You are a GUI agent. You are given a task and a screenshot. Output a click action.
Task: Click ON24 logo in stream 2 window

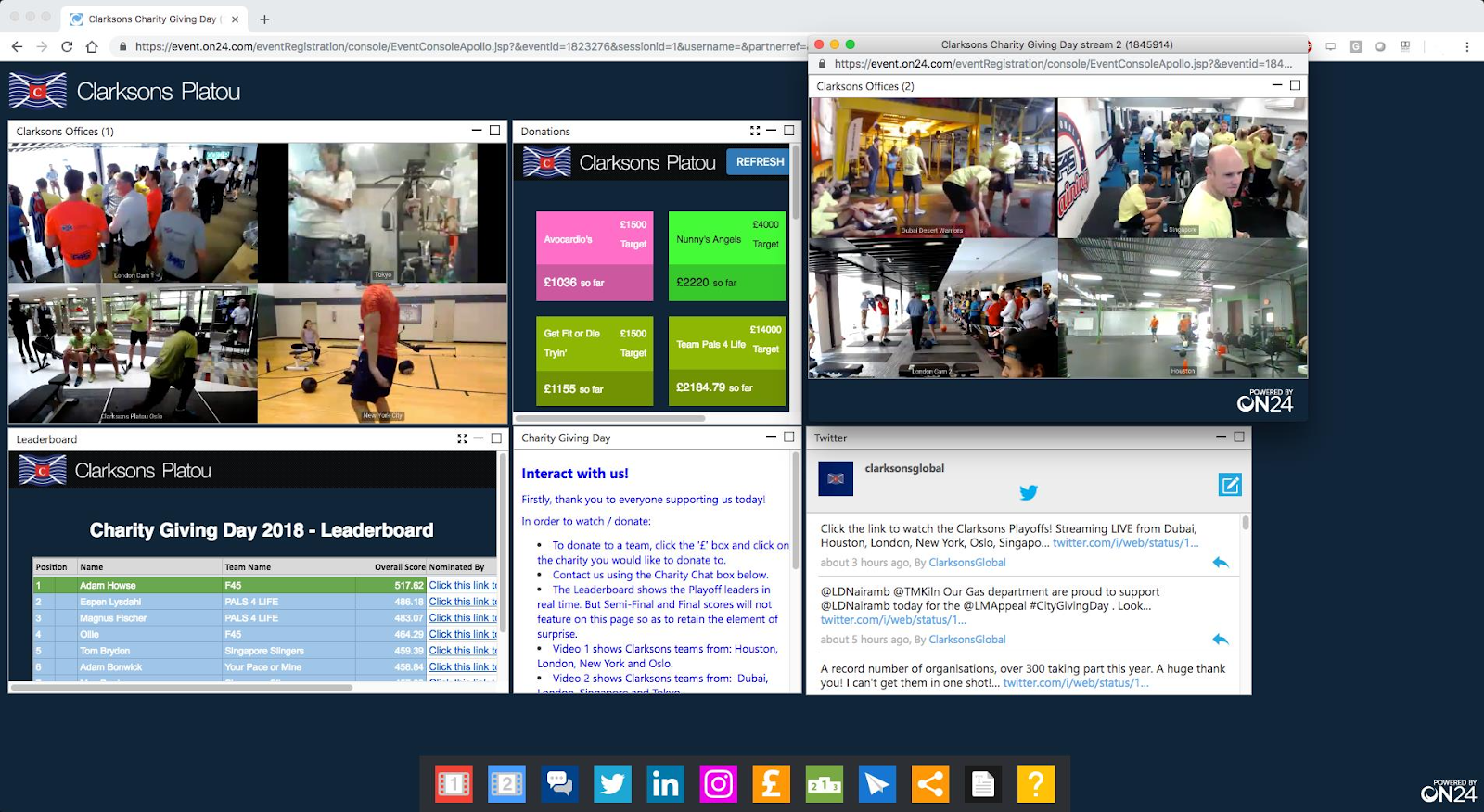(1265, 400)
